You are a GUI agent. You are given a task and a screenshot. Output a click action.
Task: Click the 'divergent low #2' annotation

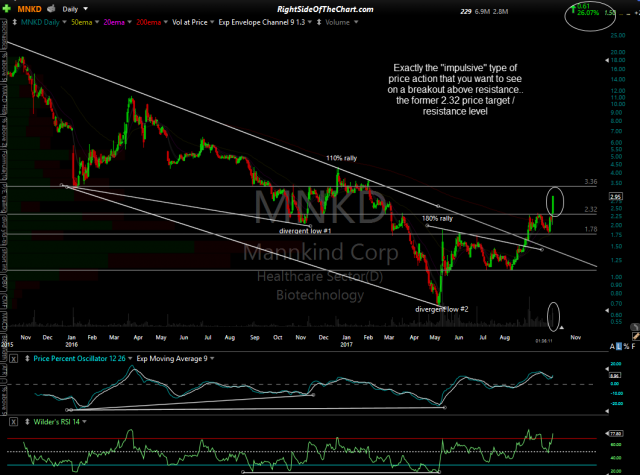click(442, 309)
